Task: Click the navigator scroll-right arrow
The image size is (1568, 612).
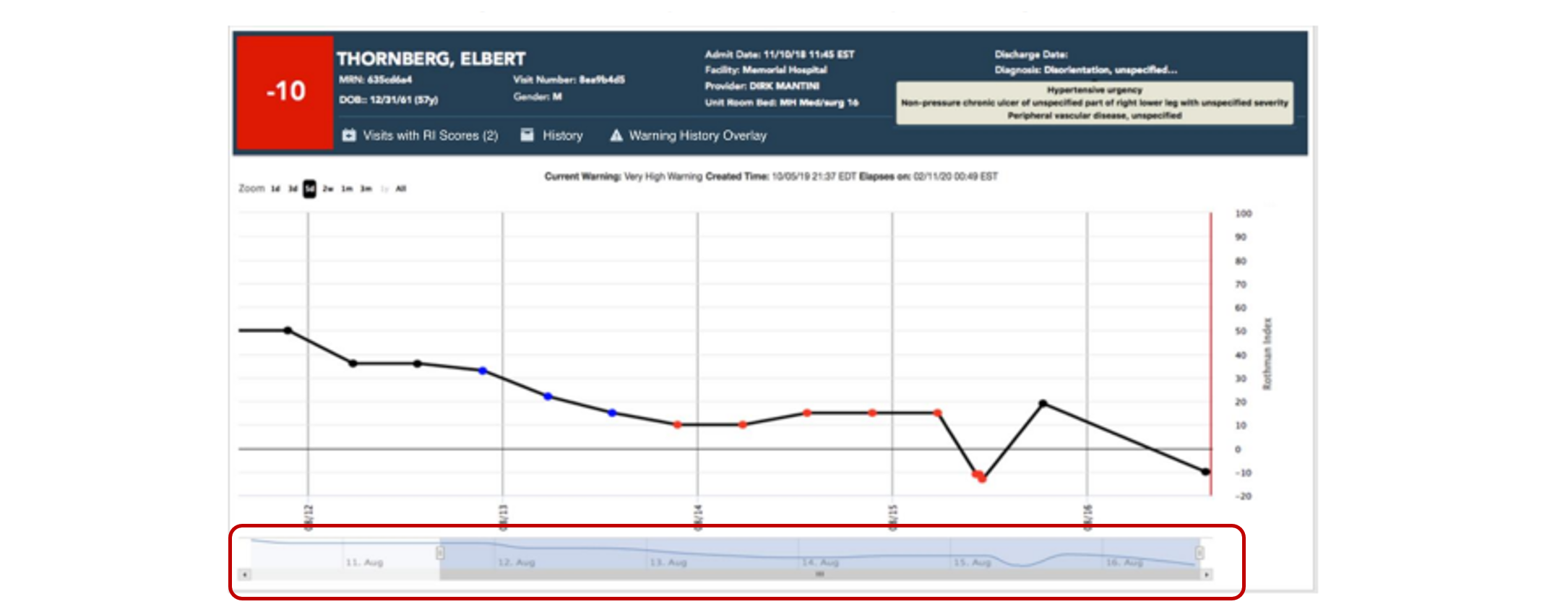Action: (1207, 574)
